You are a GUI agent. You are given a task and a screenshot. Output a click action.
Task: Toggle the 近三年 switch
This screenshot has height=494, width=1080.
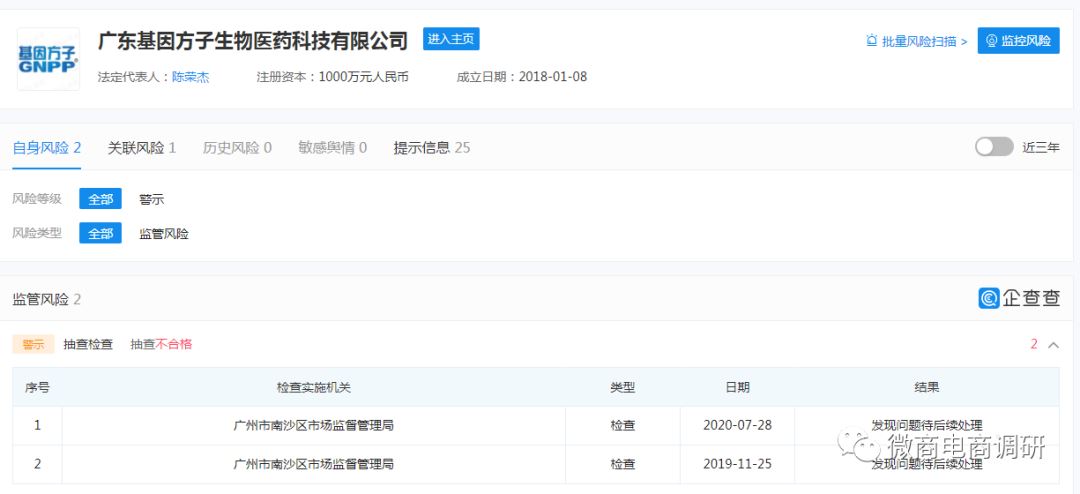[x=994, y=147]
